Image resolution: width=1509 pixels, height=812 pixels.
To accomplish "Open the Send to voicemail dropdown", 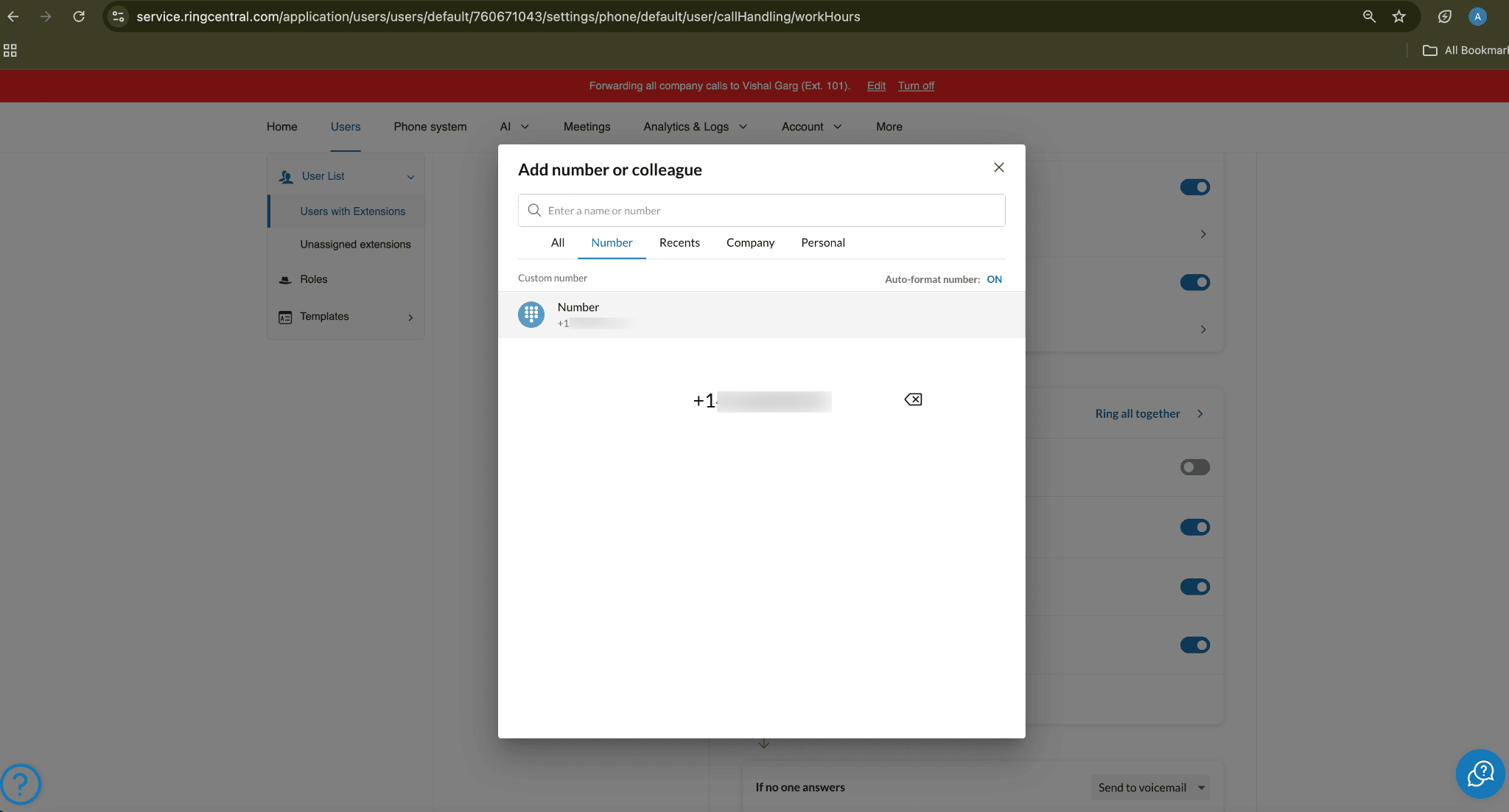I will (1150, 788).
